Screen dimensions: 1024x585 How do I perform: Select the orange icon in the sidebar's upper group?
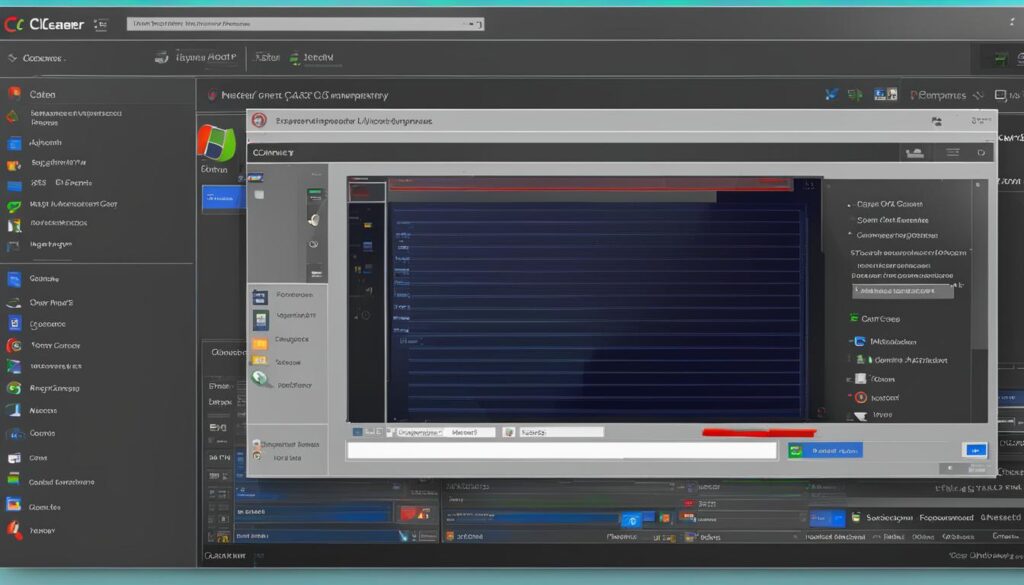click(x=14, y=164)
